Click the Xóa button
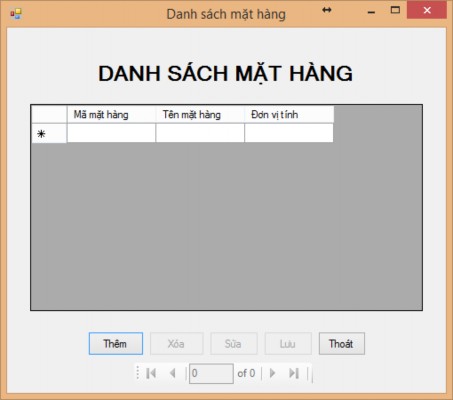The width and height of the screenshot is (453, 400). click(176, 343)
